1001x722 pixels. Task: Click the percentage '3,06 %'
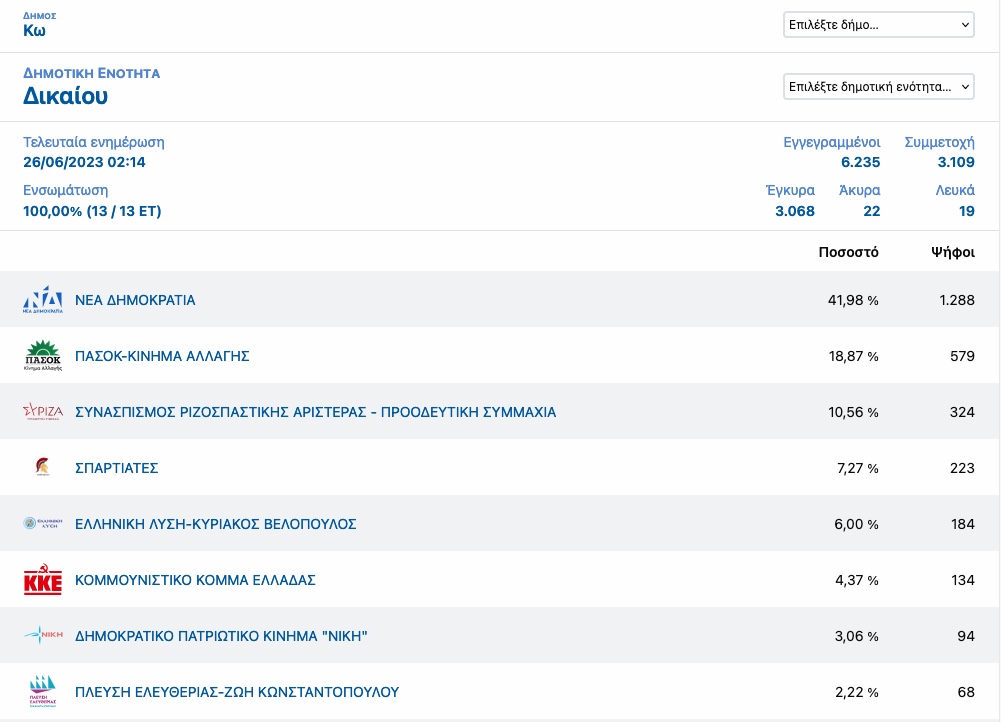[x=857, y=636]
